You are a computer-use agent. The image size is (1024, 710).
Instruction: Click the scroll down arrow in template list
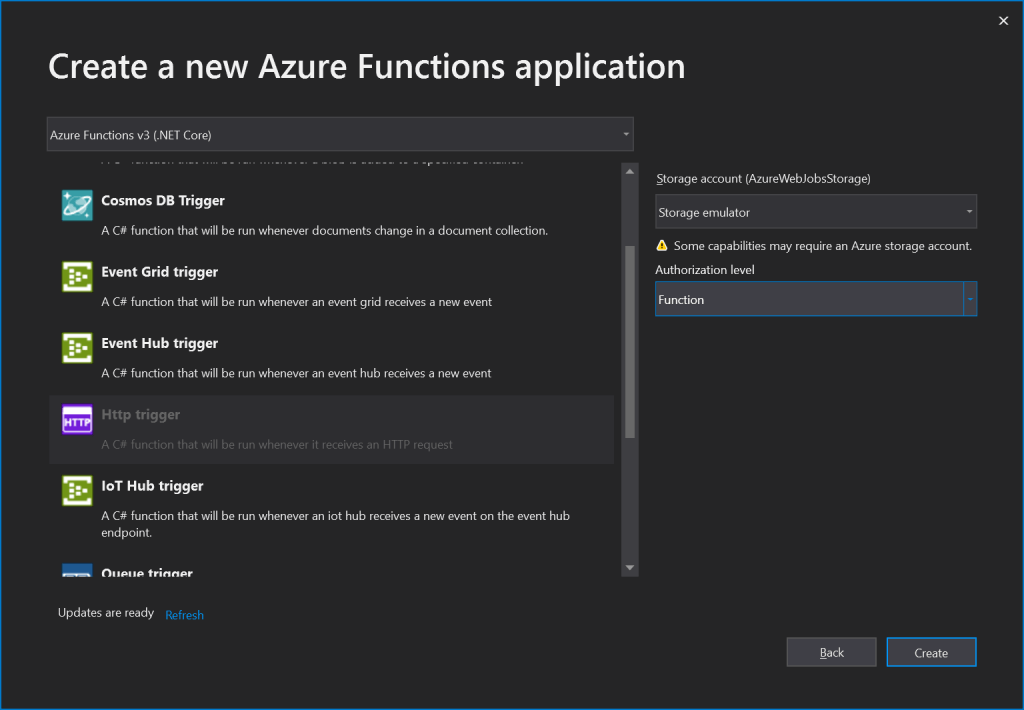click(x=629, y=567)
